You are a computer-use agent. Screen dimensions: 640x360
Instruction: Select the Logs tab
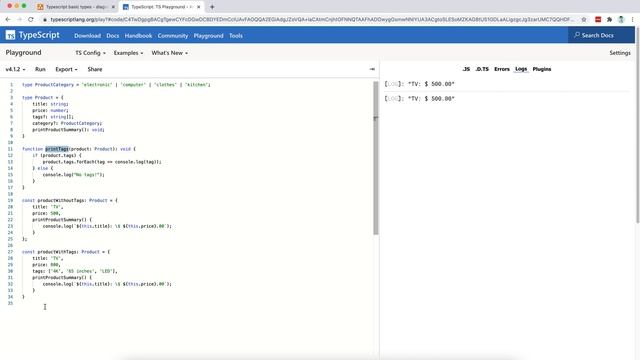(x=521, y=69)
